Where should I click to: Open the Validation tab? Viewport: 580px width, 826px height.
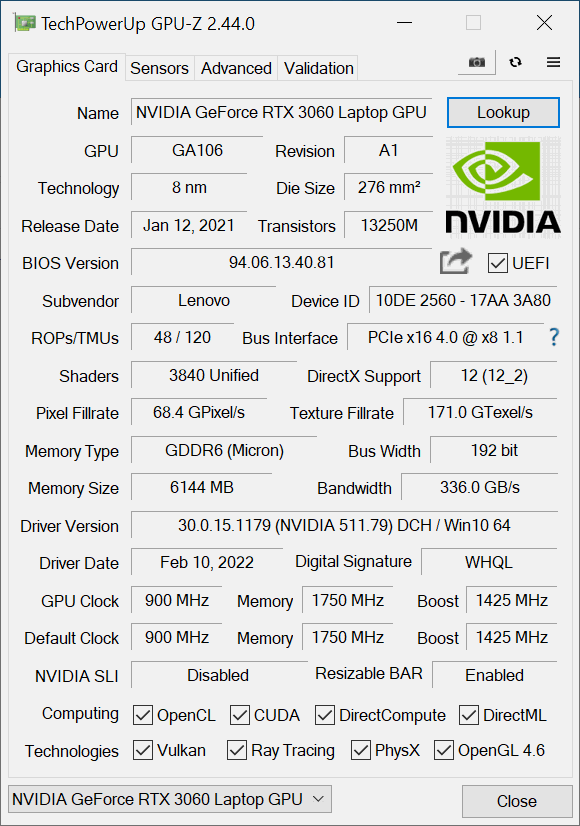(x=318, y=68)
